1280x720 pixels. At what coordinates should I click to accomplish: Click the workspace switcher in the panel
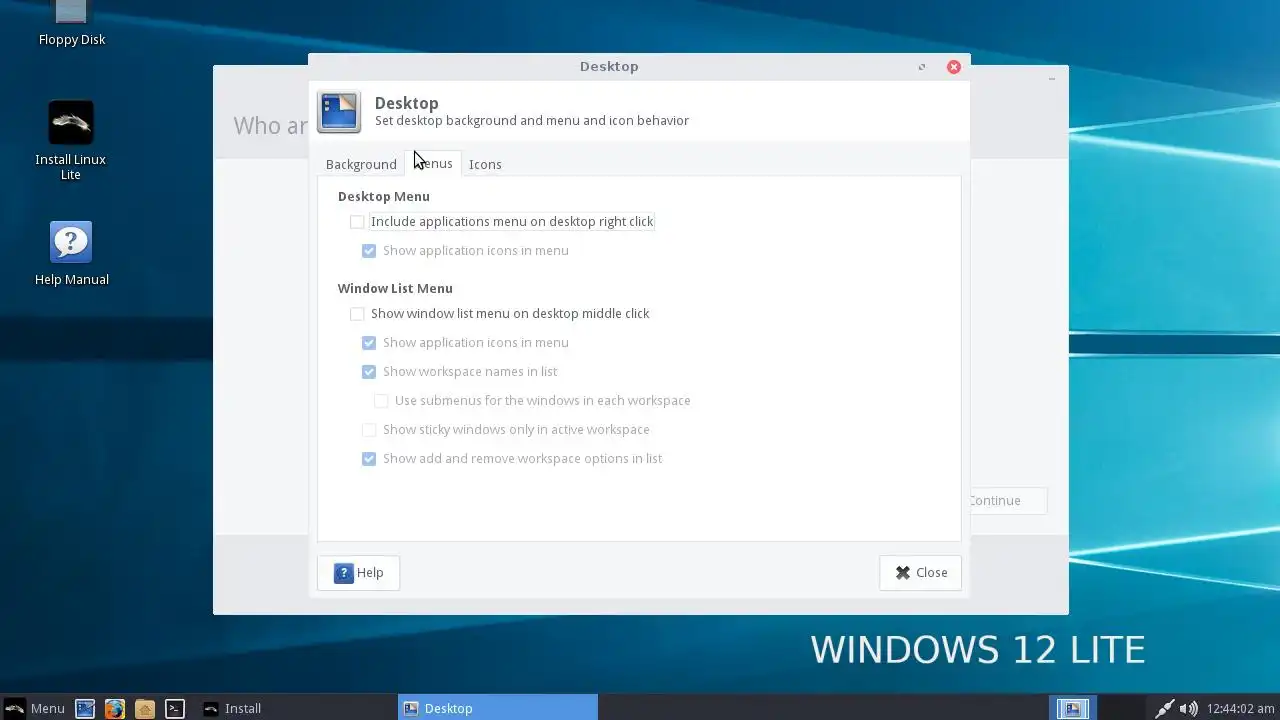pyautogui.click(x=1072, y=708)
